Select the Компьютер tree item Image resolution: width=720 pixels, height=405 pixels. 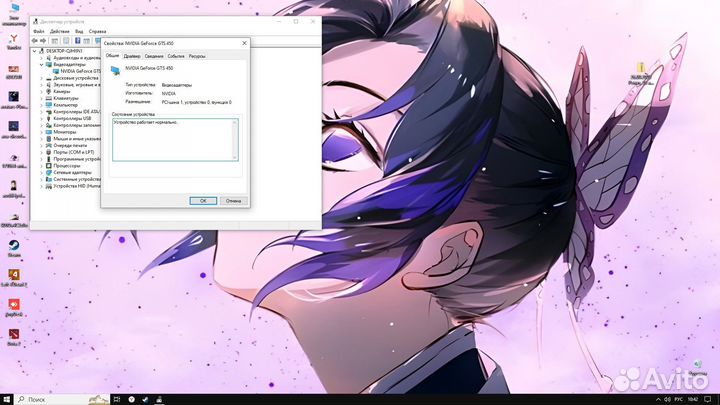(x=65, y=105)
